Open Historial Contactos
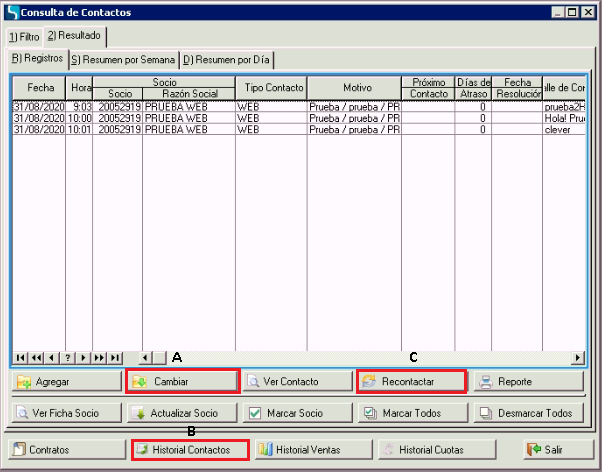 tap(189, 450)
